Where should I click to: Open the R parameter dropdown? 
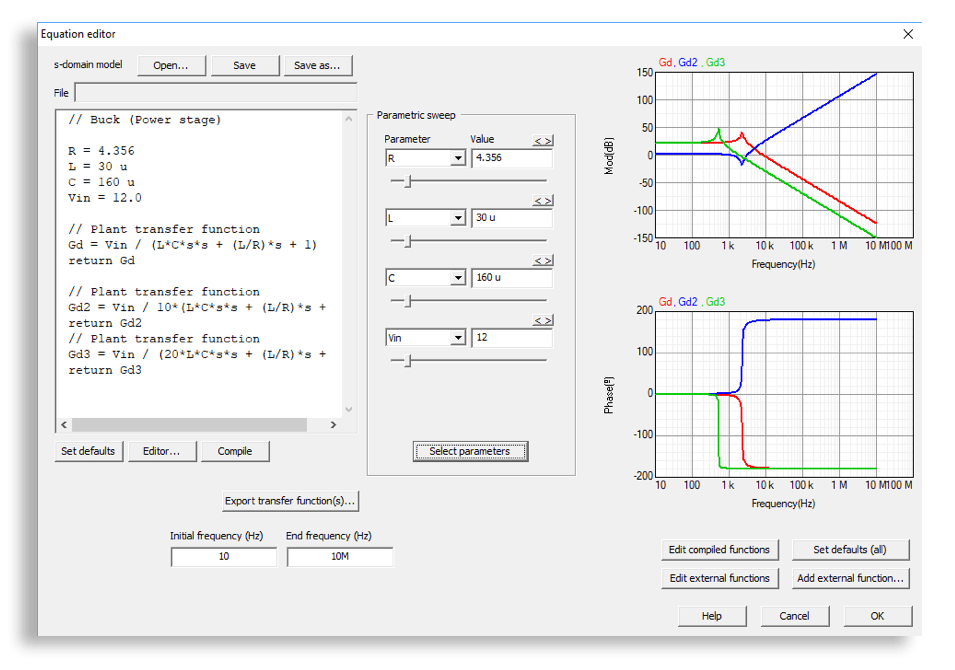[x=457, y=158]
